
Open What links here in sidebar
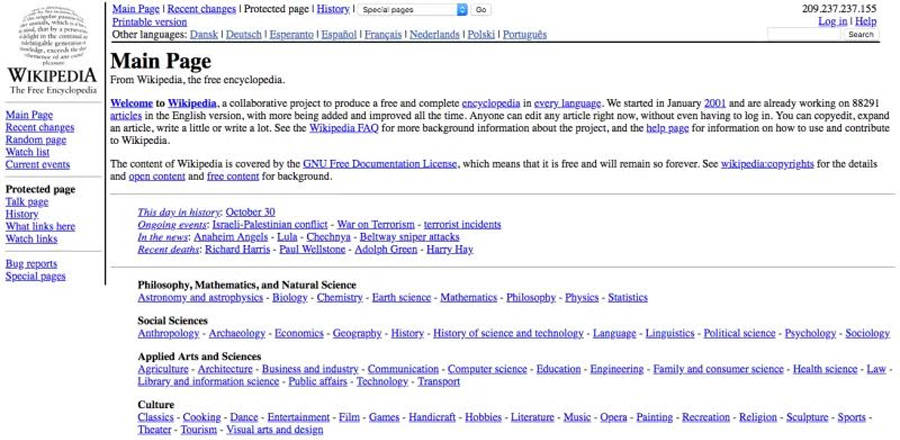(40, 227)
